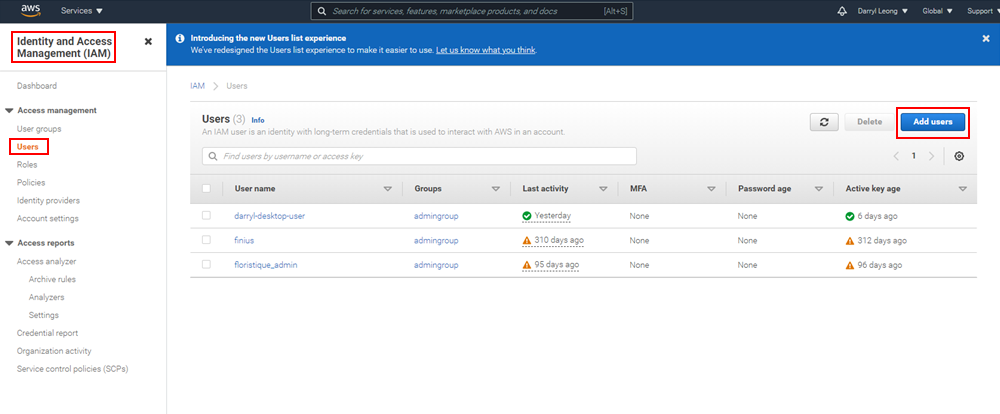Click the disabled Delete button
1000x414 pixels.
869,122
